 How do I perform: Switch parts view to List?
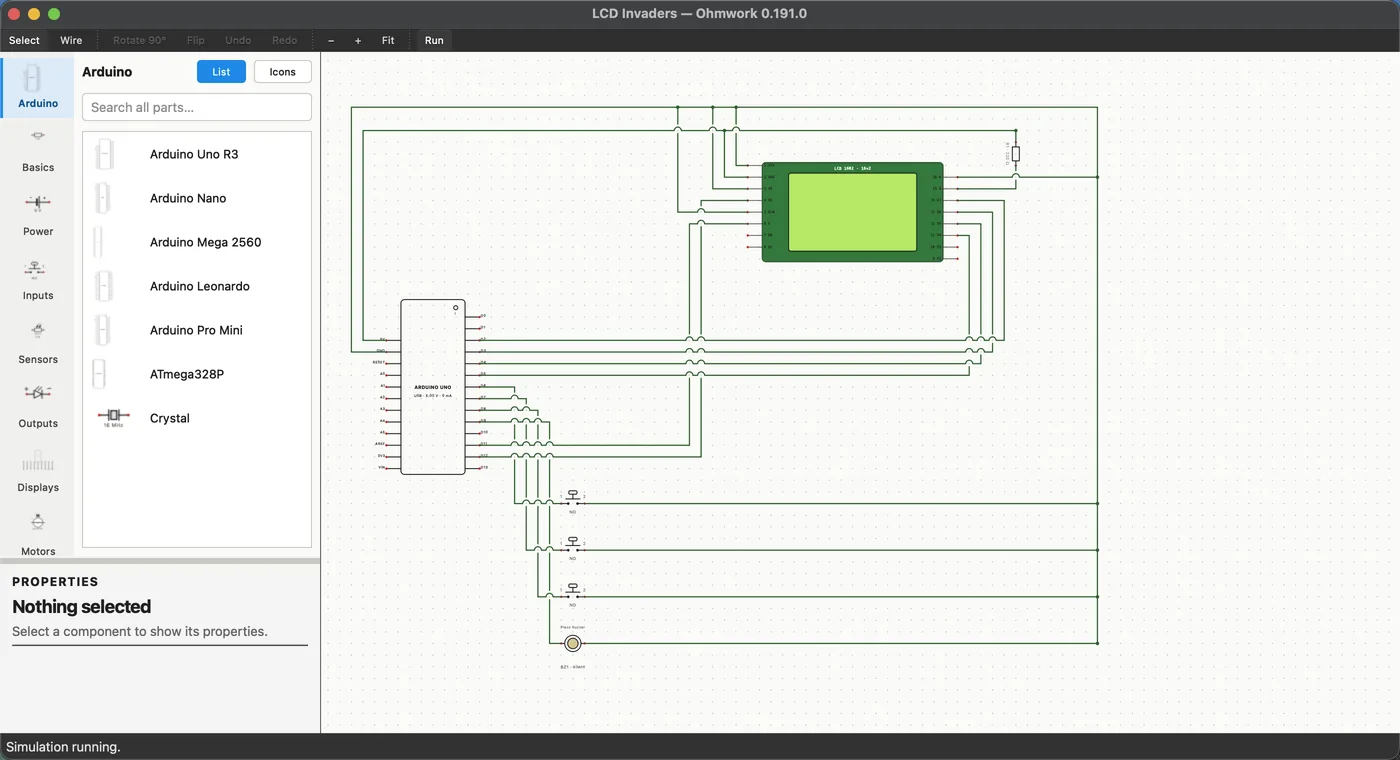click(221, 72)
